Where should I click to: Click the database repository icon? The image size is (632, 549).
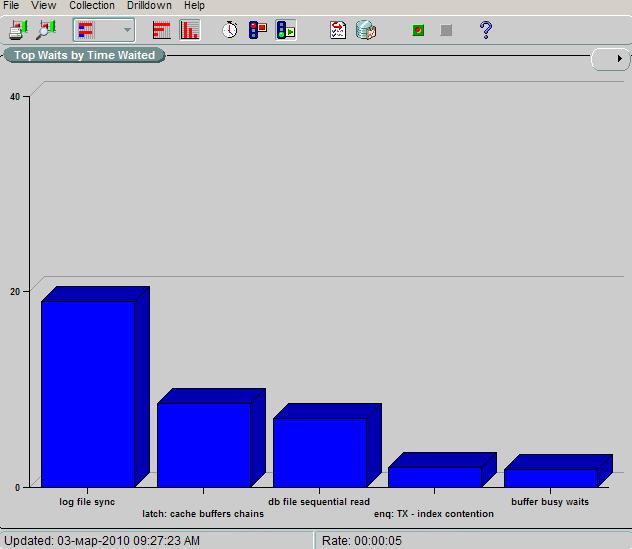click(x=366, y=30)
